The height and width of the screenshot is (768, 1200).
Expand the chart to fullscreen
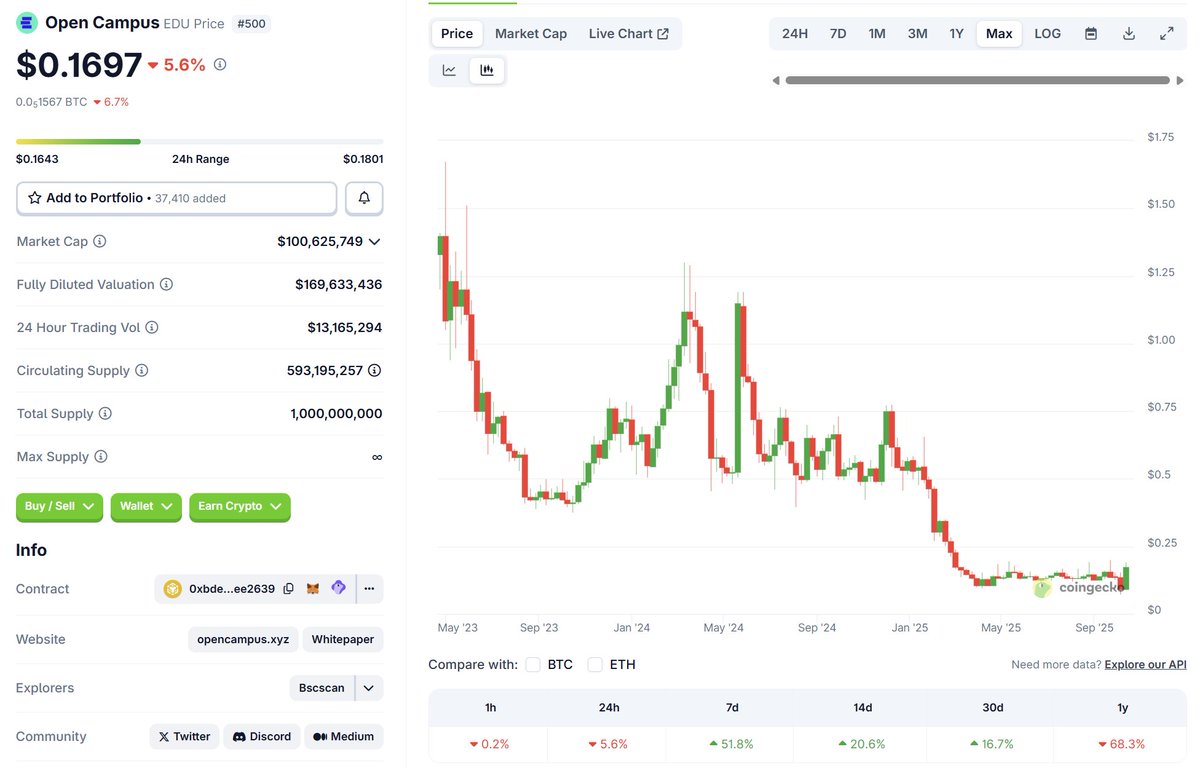pyautogui.click(x=1167, y=34)
